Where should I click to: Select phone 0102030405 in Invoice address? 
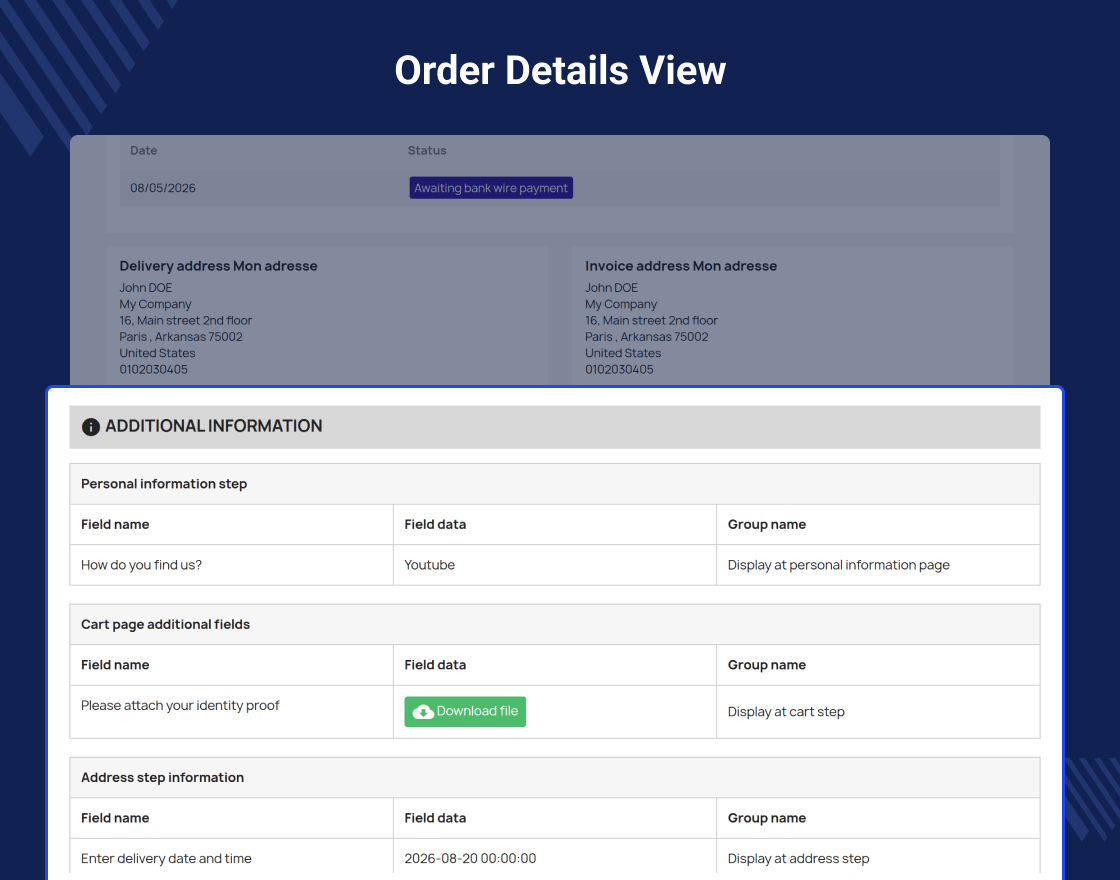(x=619, y=369)
